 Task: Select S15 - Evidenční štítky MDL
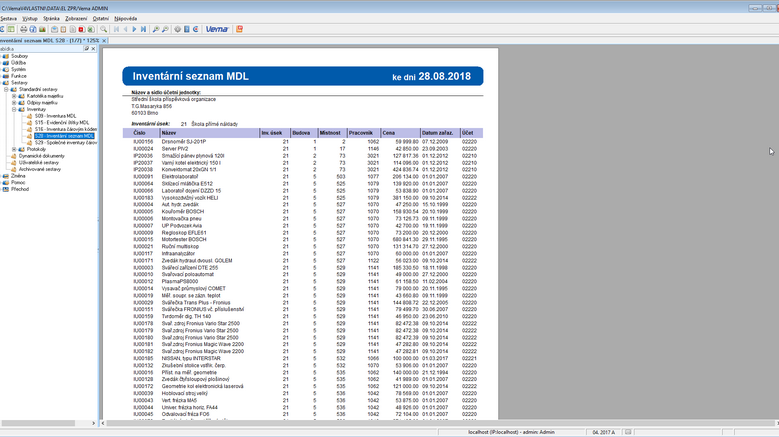[x=62, y=122]
